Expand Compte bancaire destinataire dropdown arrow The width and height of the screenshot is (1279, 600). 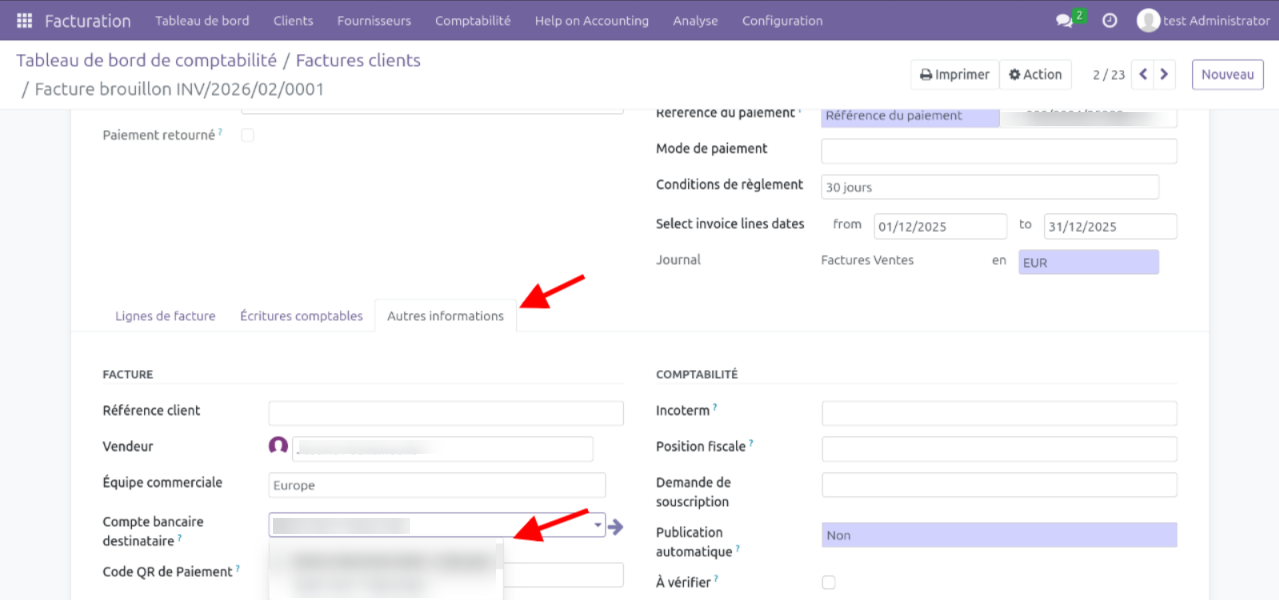[598, 525]
